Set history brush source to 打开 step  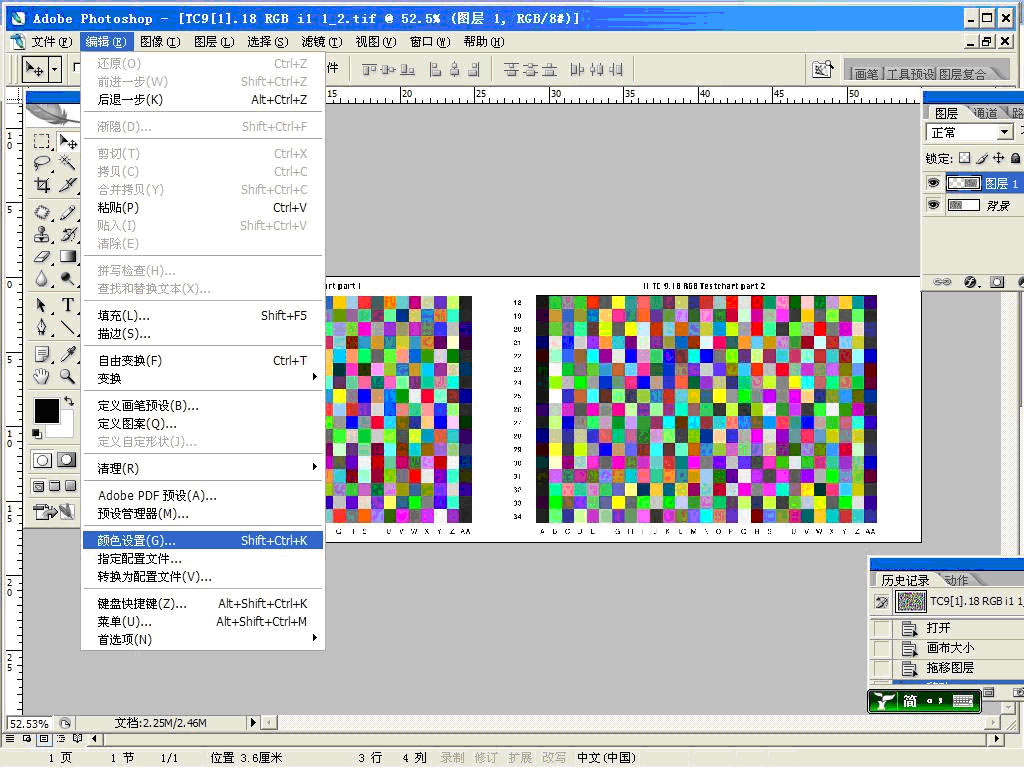click(x=882, y=628)
